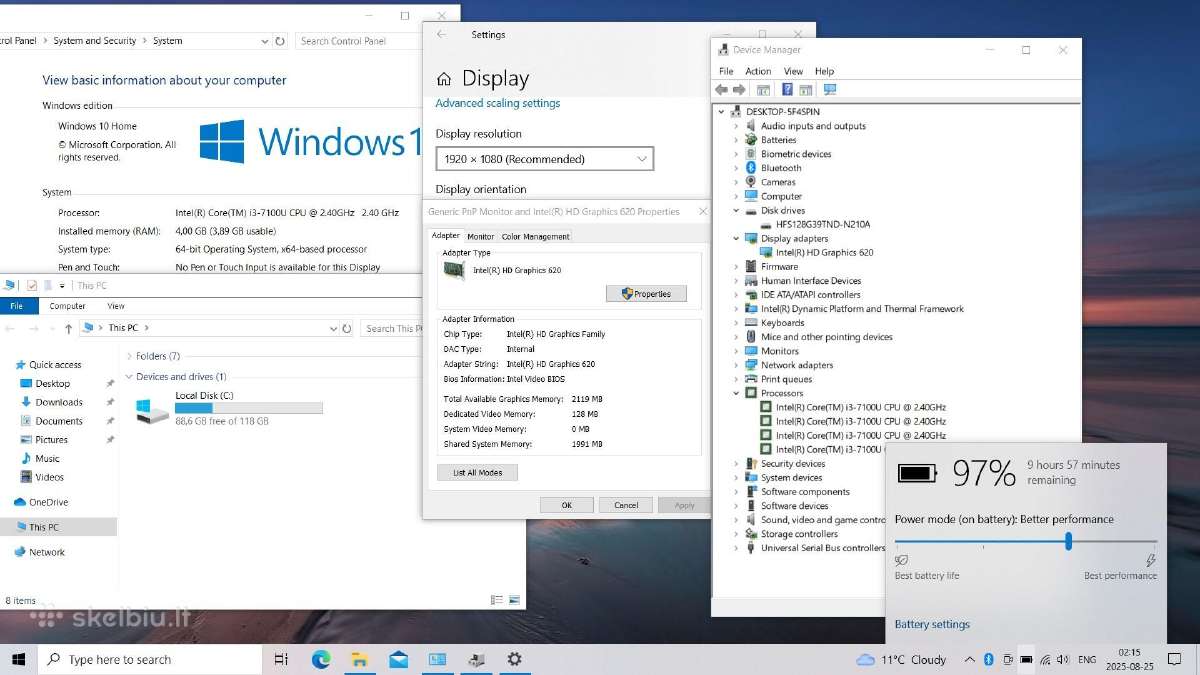Image resolution: width=1200 pixels, height=675 pixels.
Task: Open the Help menu in Device Manager
Action: (824, 71)
